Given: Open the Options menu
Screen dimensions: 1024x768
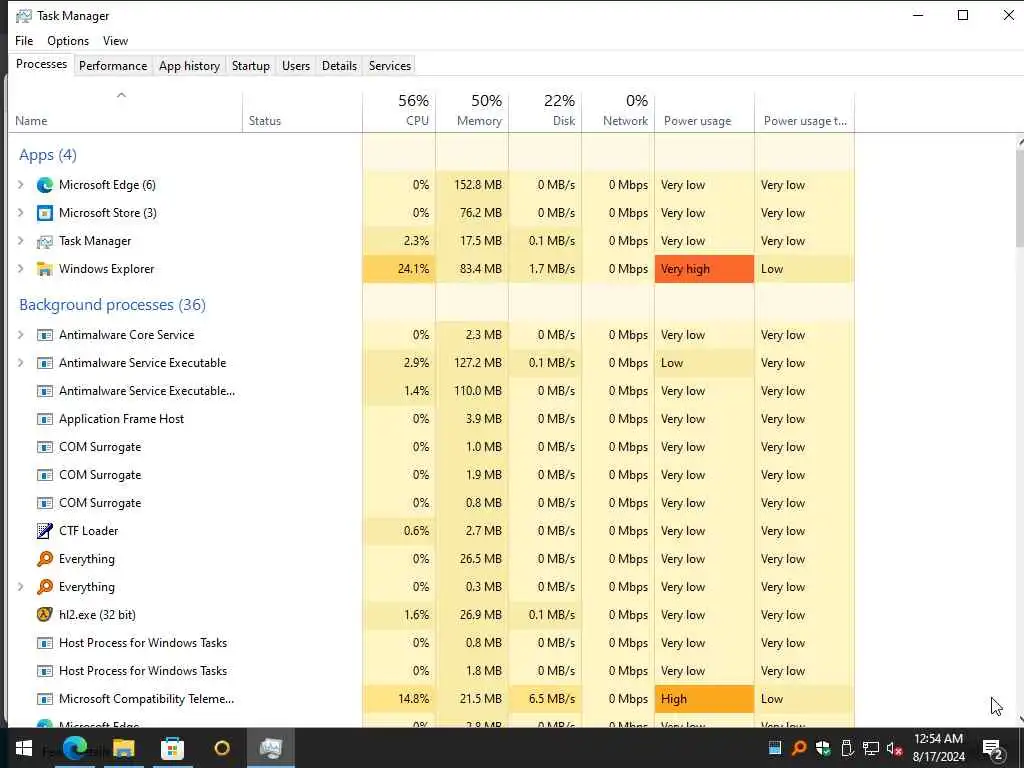Looking at the screenshot, I should [x=68, y=40].
